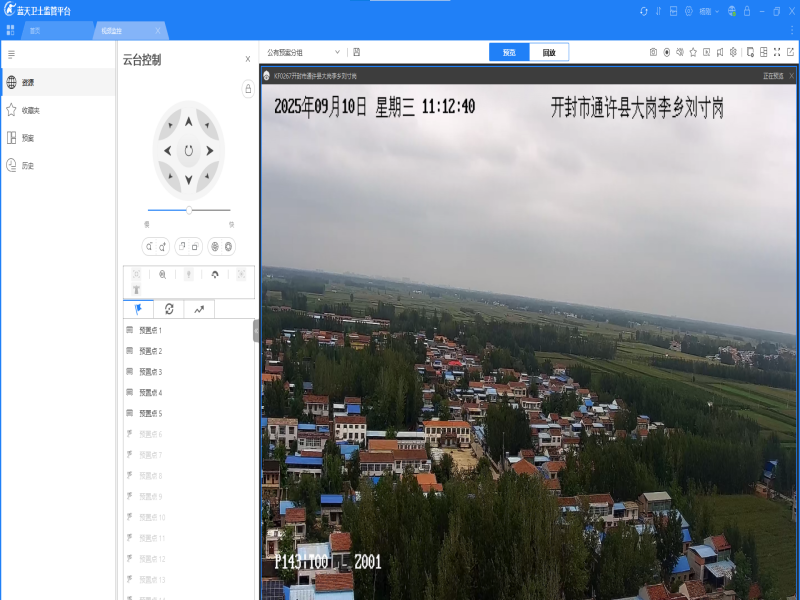Start recording with the record icon
This screenshot has width=800, height=600.
(667, 52)
